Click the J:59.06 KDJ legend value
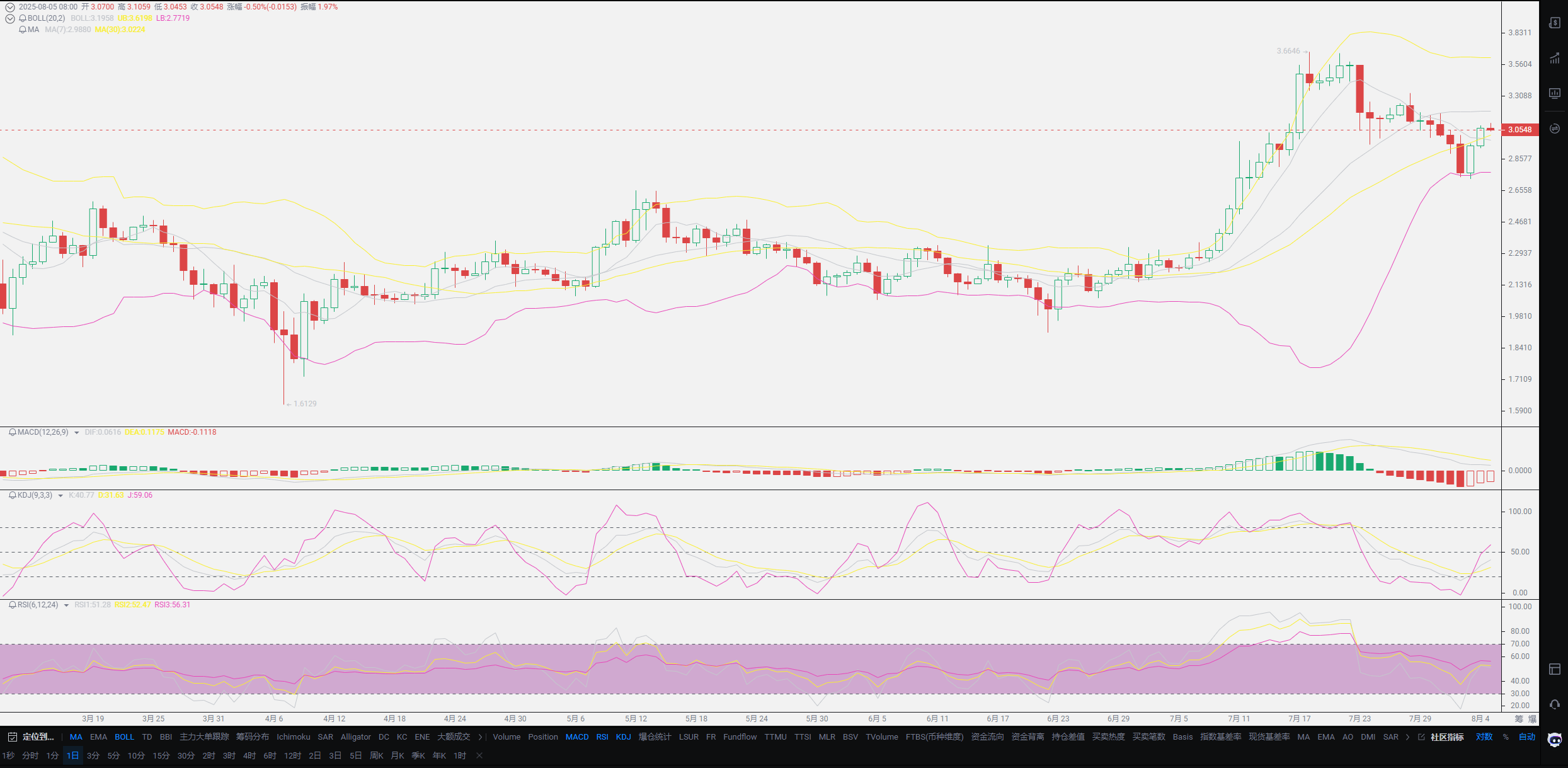The height and width of the screenshot is (768, 1568). pyautogui.click(x=140, y=495)
